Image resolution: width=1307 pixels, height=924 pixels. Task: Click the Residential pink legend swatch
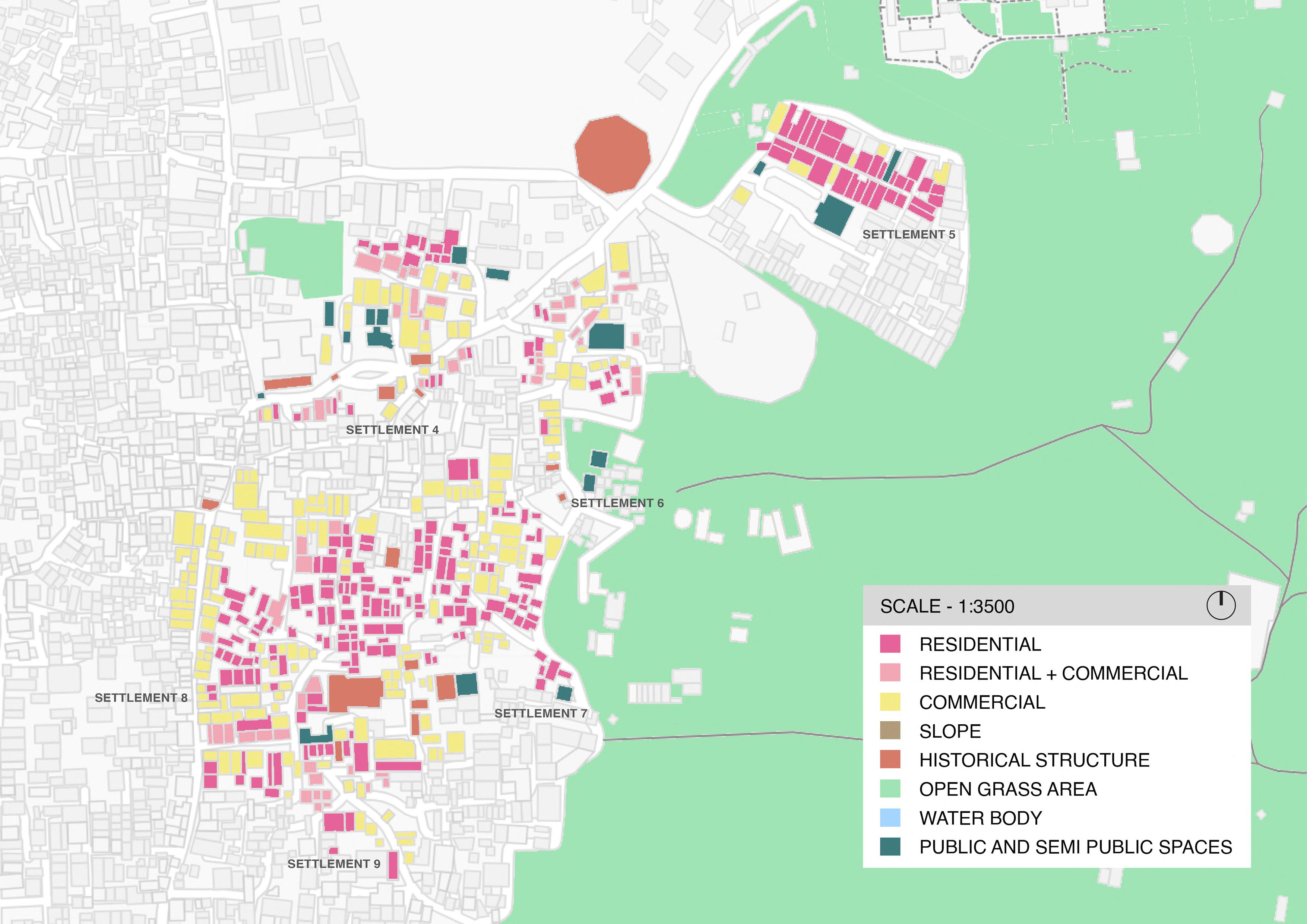890,644
